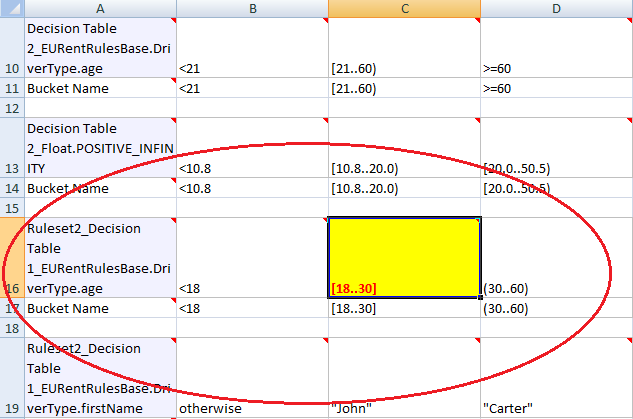
Task: Select the otherwise cell in row 19
Action: point(252,378)
